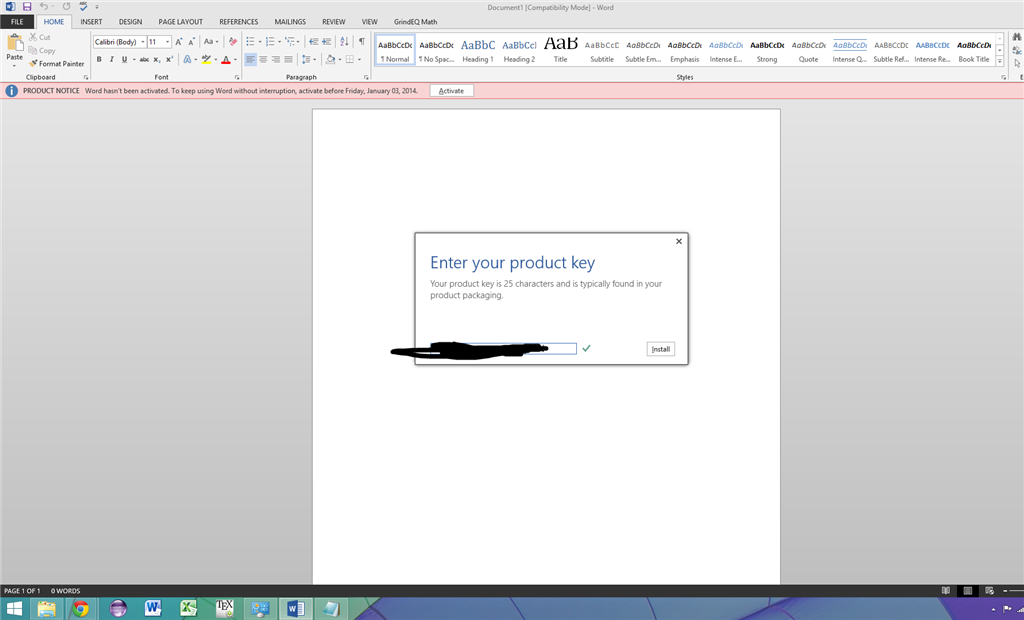Image resolution: width=1024 pixels, height=620 pixels.
Task: Open the Customize Quick Access Toolbar dropdown
Action: click(x=97, y=7)
